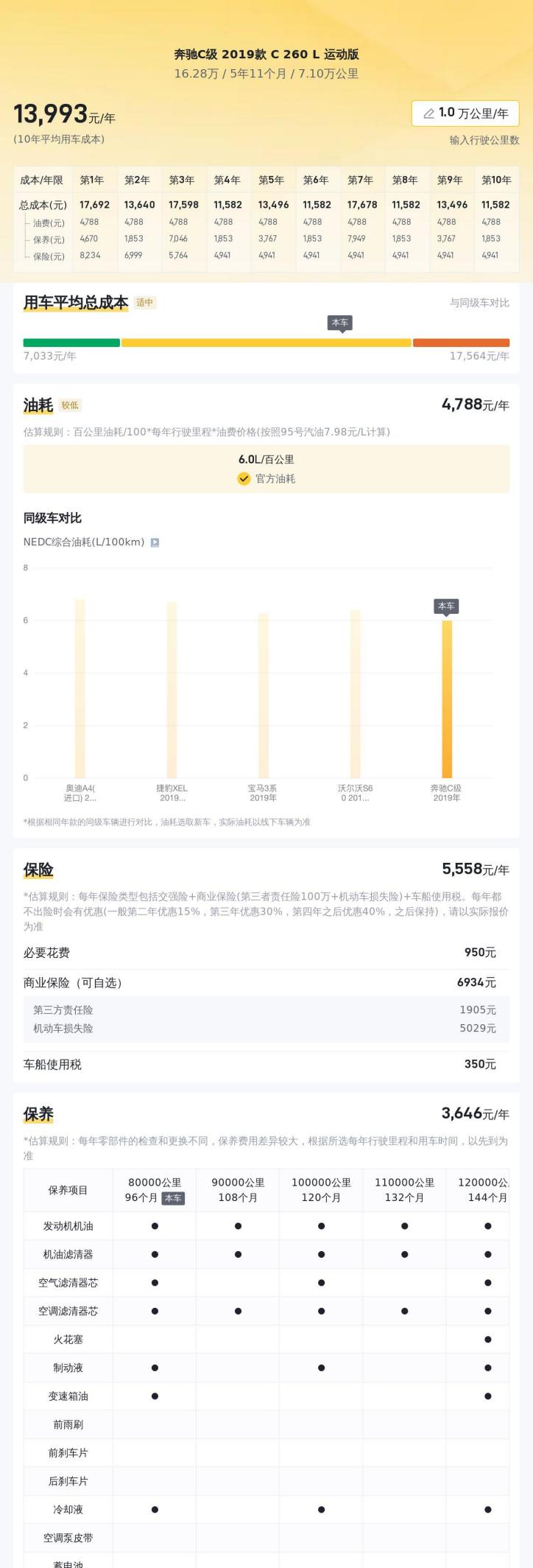Click the 发动机机油 dot under 80000公里
533x1568 pixels.
click(155, 1226)
